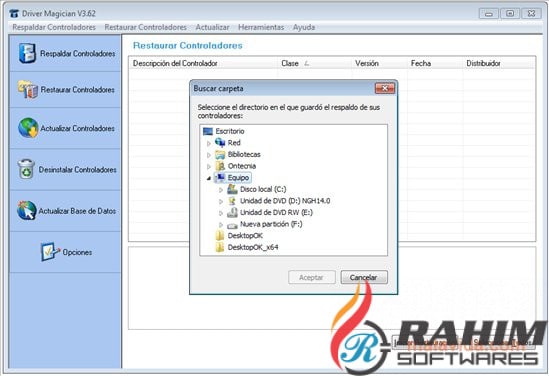Maximize the Driver Magician window

pos(510,14)
